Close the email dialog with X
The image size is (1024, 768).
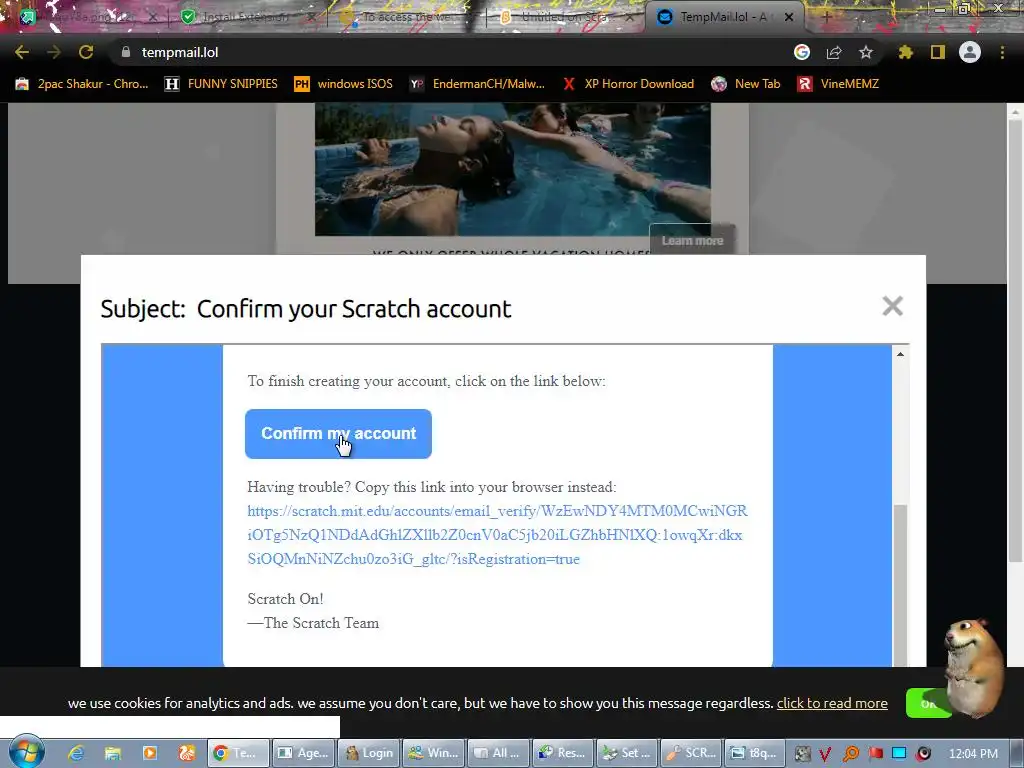pos(892,306)
